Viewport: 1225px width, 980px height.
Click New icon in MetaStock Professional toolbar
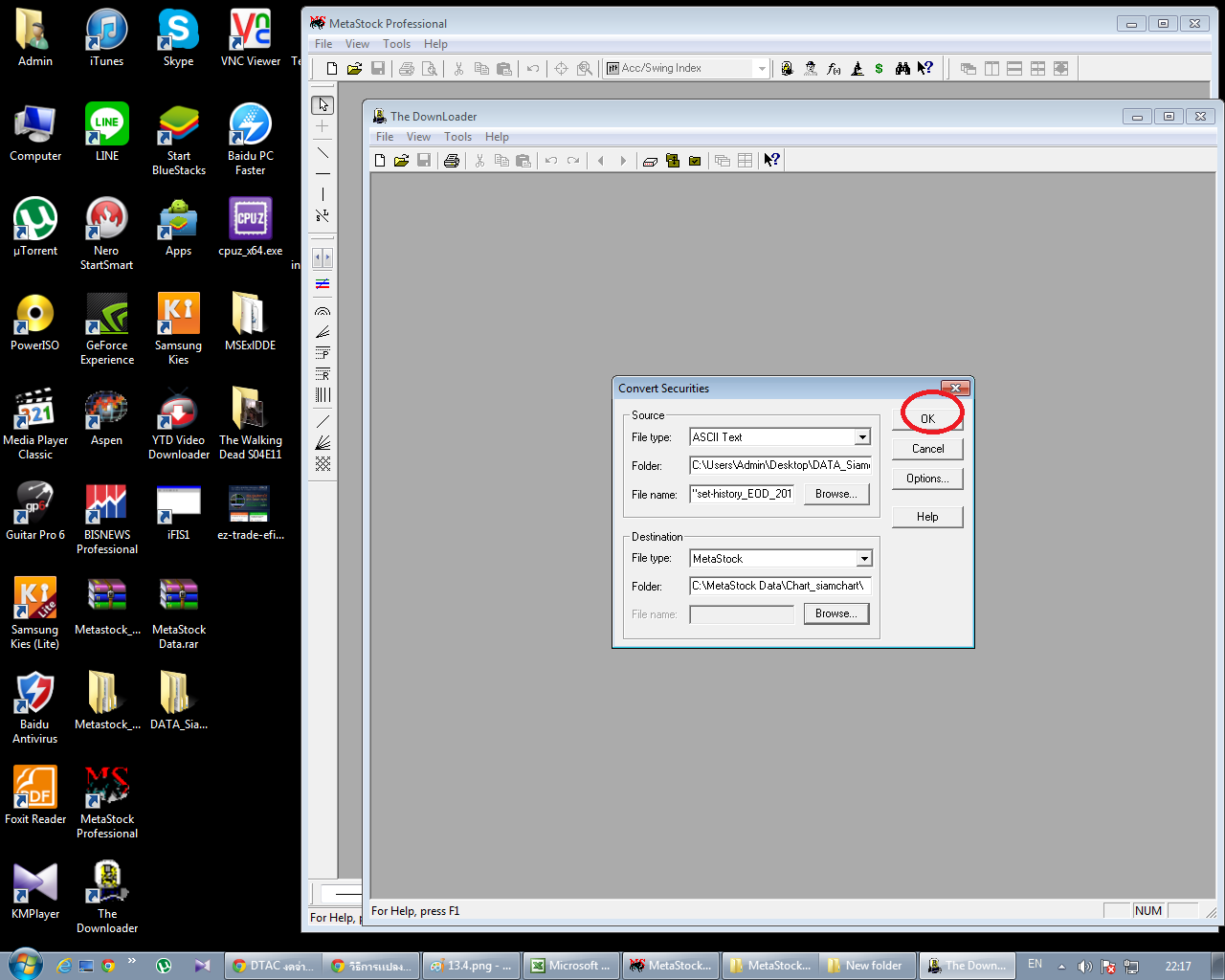[332, 69]
